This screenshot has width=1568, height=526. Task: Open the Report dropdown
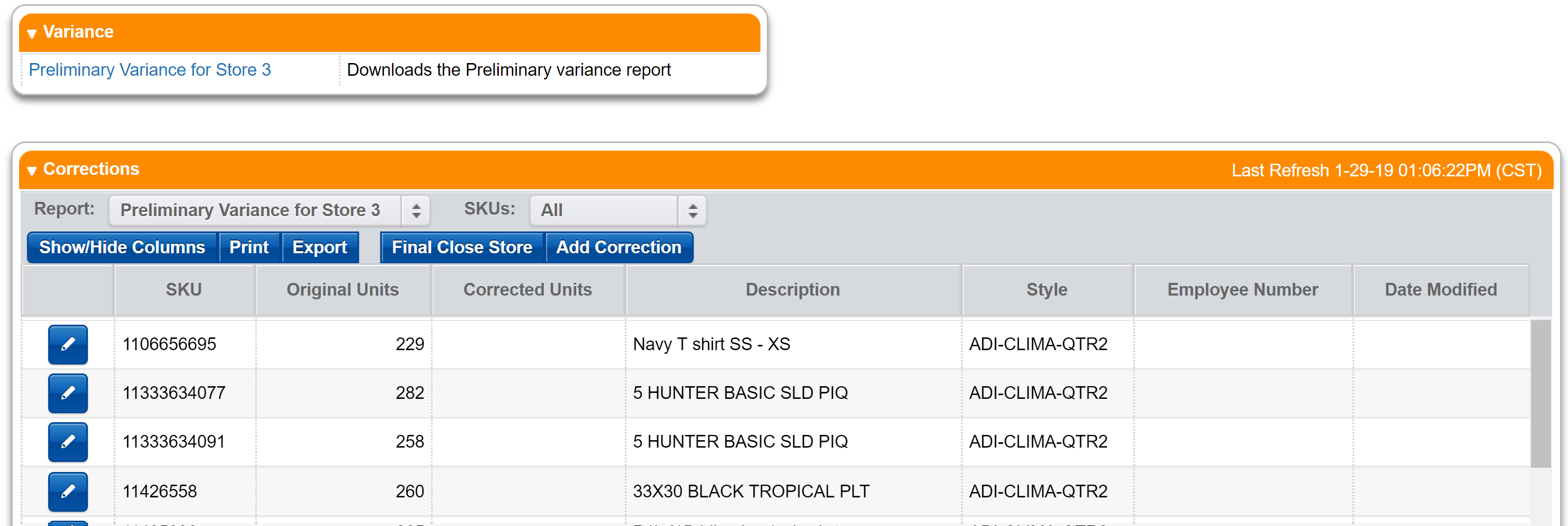pos(270,211)
